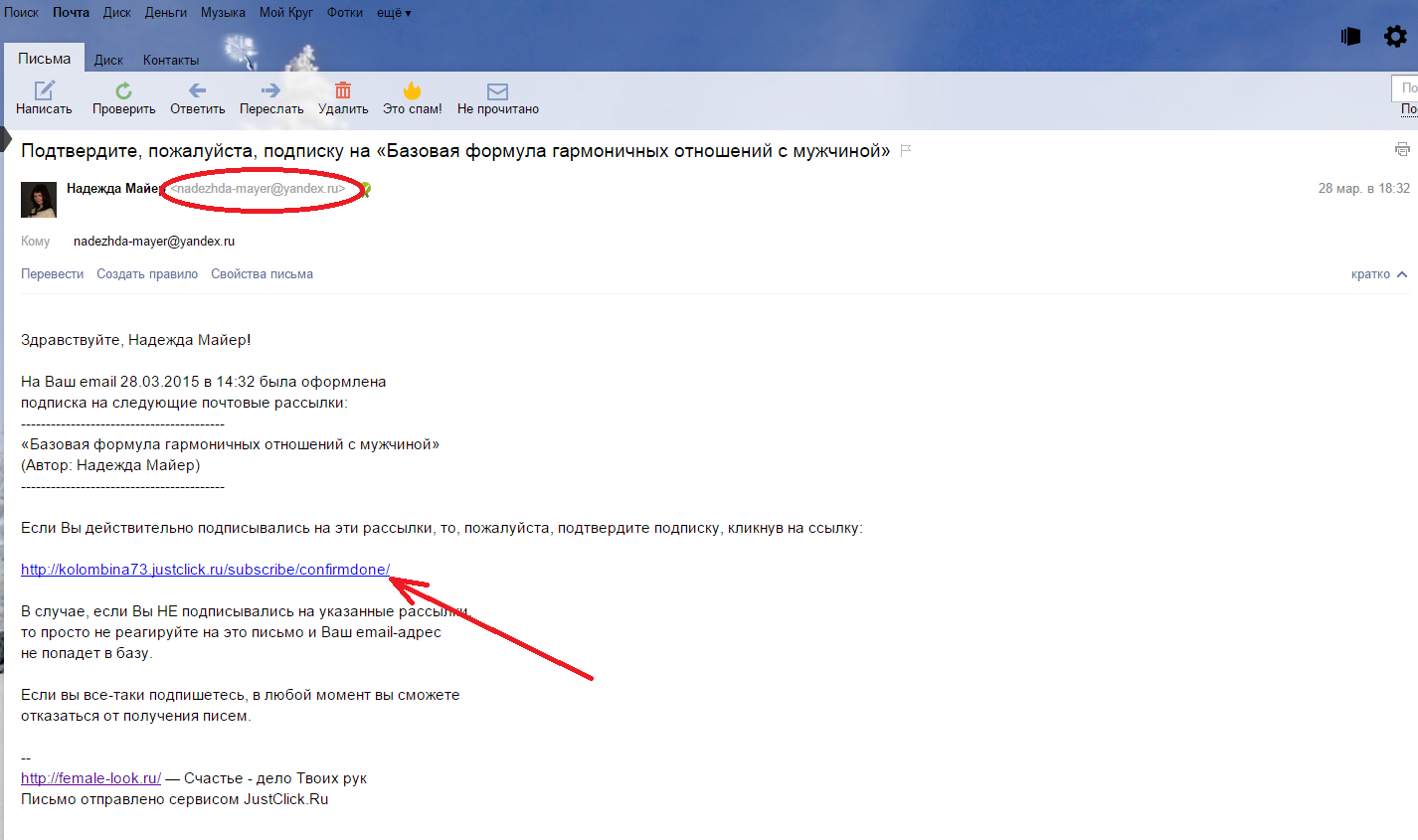
Task: Delete the email with the trash icon
Action: (343, 90)
